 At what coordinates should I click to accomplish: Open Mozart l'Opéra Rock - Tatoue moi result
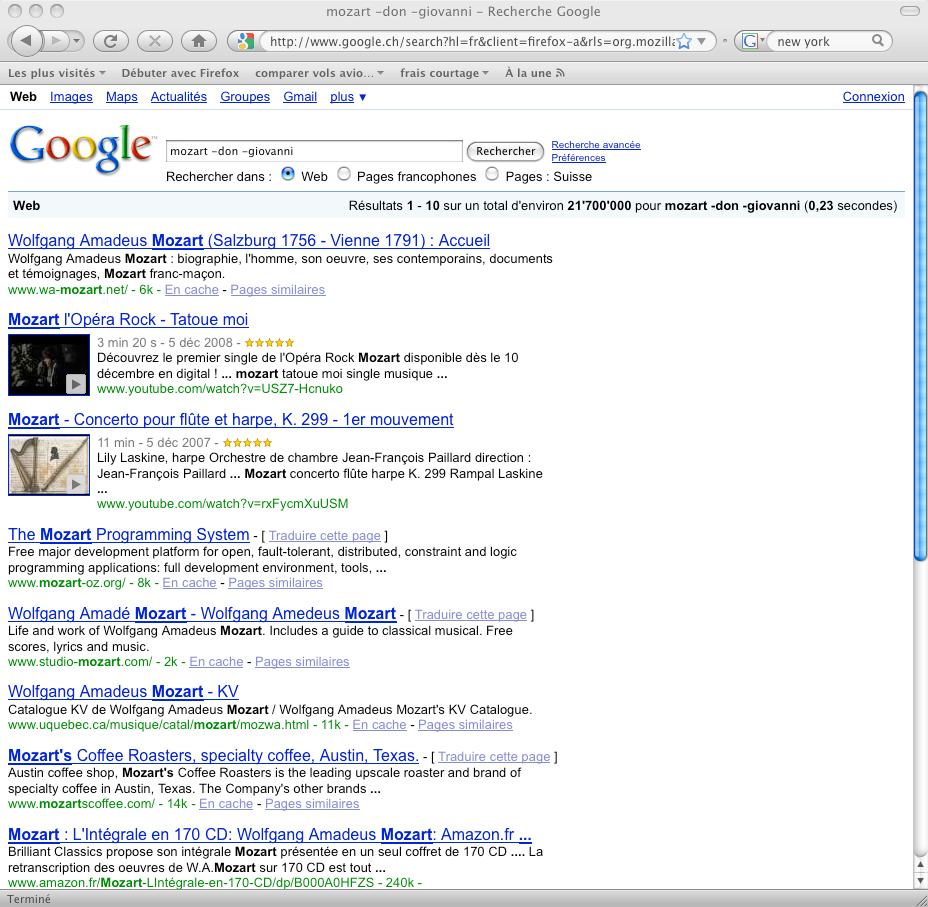pyautogui.click(x=128, y=319)
